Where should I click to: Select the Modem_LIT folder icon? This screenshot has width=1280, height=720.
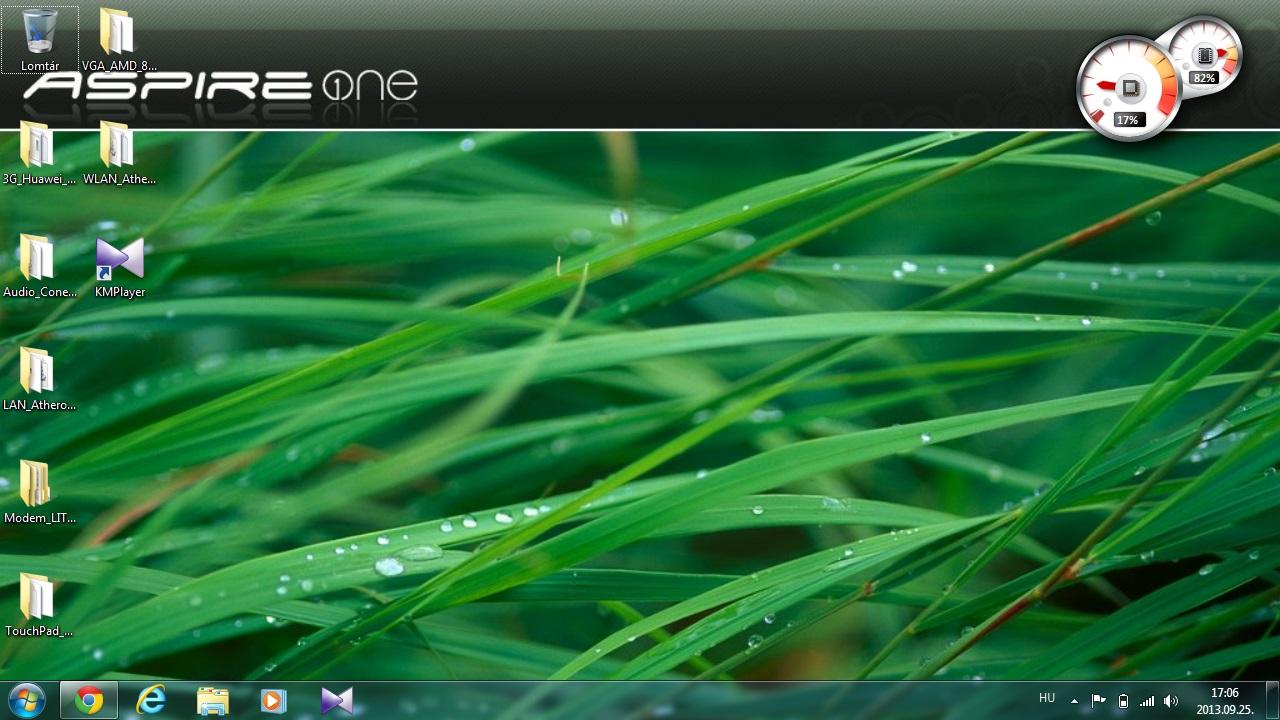coord(39,492)
